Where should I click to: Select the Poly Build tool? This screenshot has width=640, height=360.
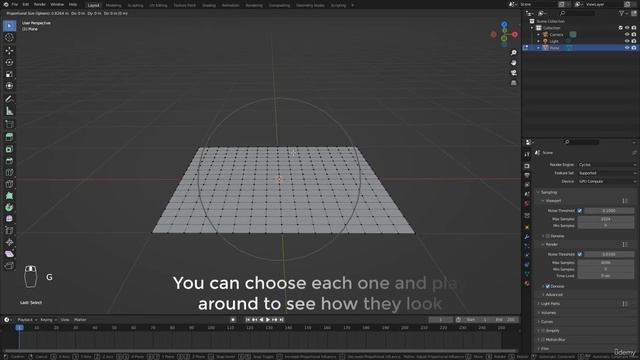9,196
